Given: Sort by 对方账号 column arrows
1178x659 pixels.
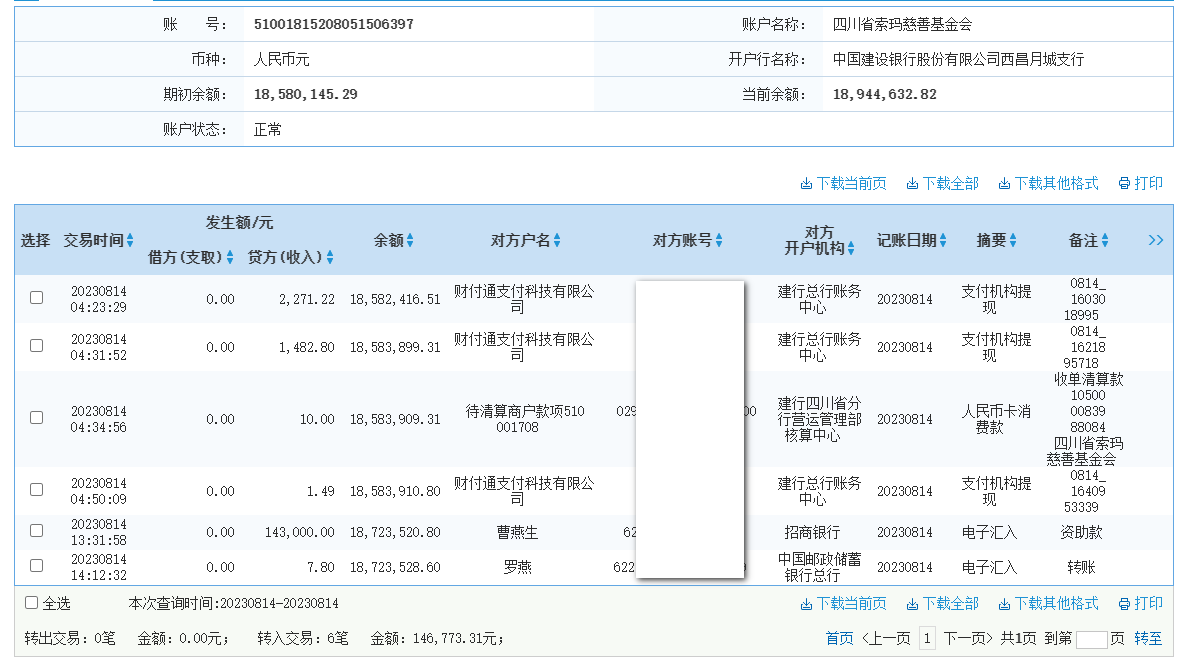Looking at the screenshot, I should (x=719, y=240).
